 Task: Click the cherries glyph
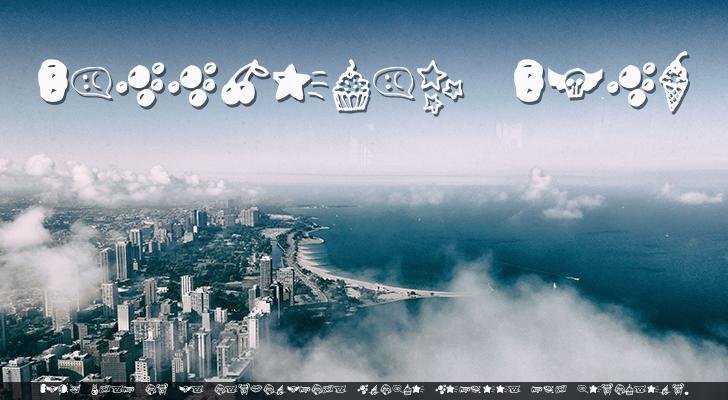243,83
